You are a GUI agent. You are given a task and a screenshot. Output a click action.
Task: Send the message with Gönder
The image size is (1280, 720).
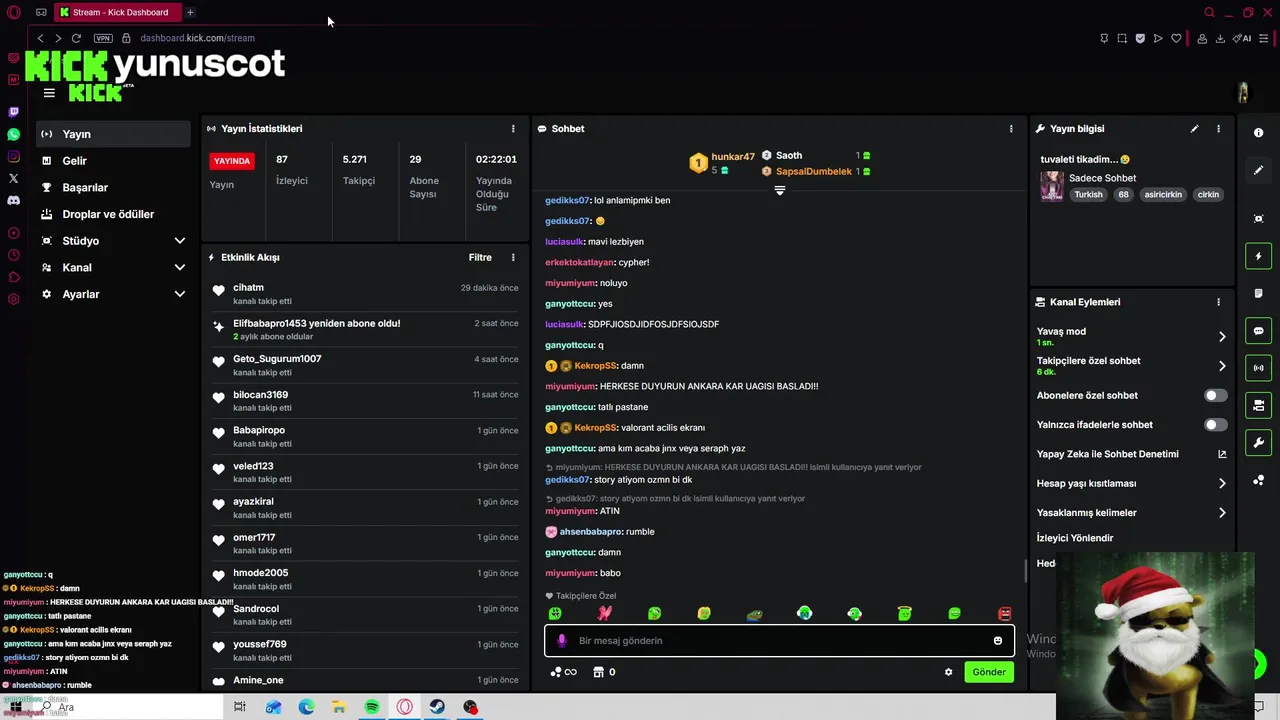point(989,672)
